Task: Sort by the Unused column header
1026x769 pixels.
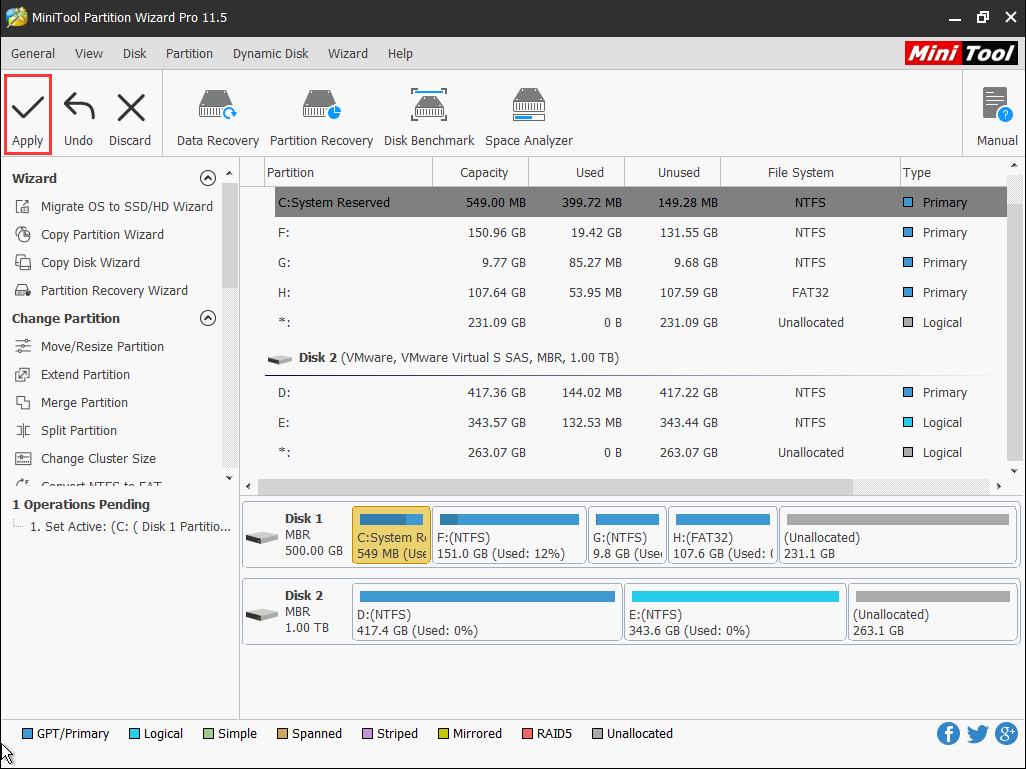Action: (x=673, y=173)
